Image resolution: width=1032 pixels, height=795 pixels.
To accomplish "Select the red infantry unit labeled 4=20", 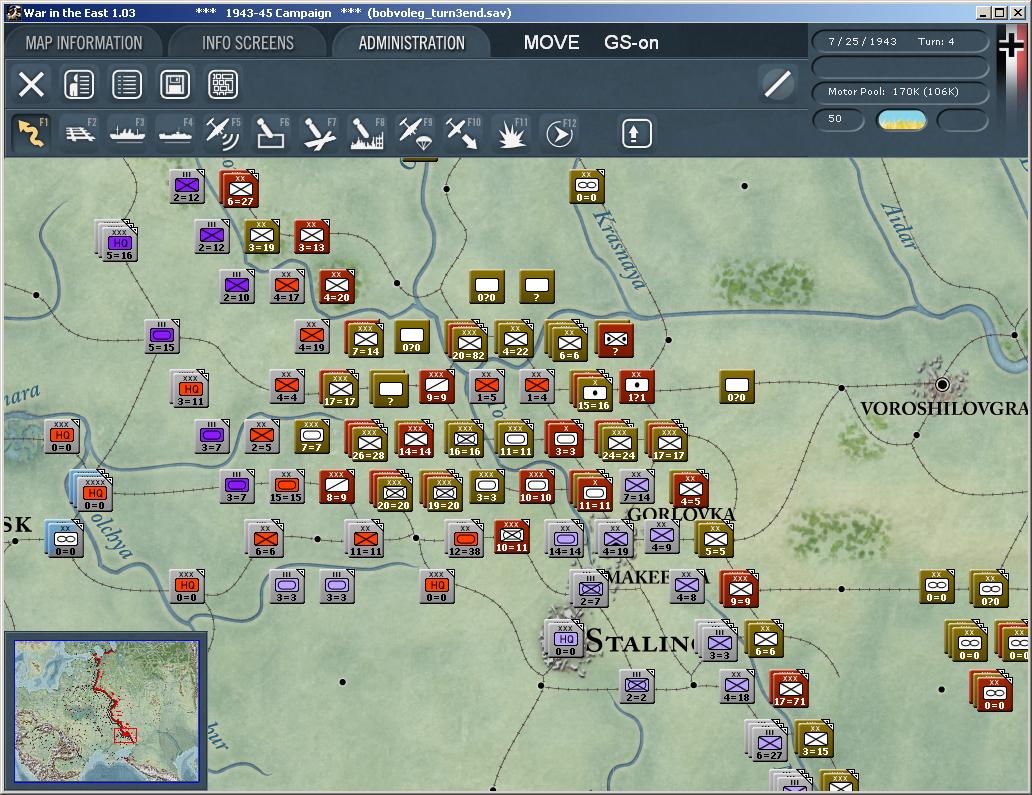I will click(x=336, y=287).
